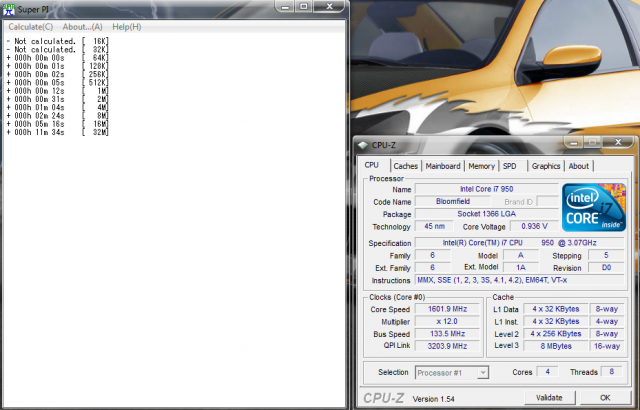This screenshot has width=640, height=410.
Task: Click the Super PI title bar icon
Action: (x=9, y=9)
